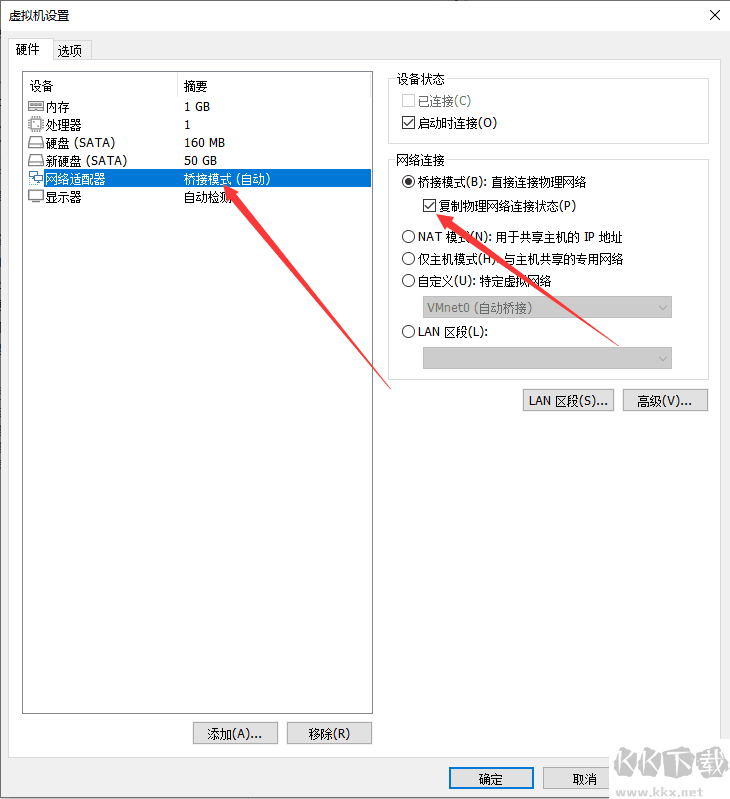Choose the 自定义(U) custom network radio
Screen dimensions: 730x799
(x=408, y=281)
